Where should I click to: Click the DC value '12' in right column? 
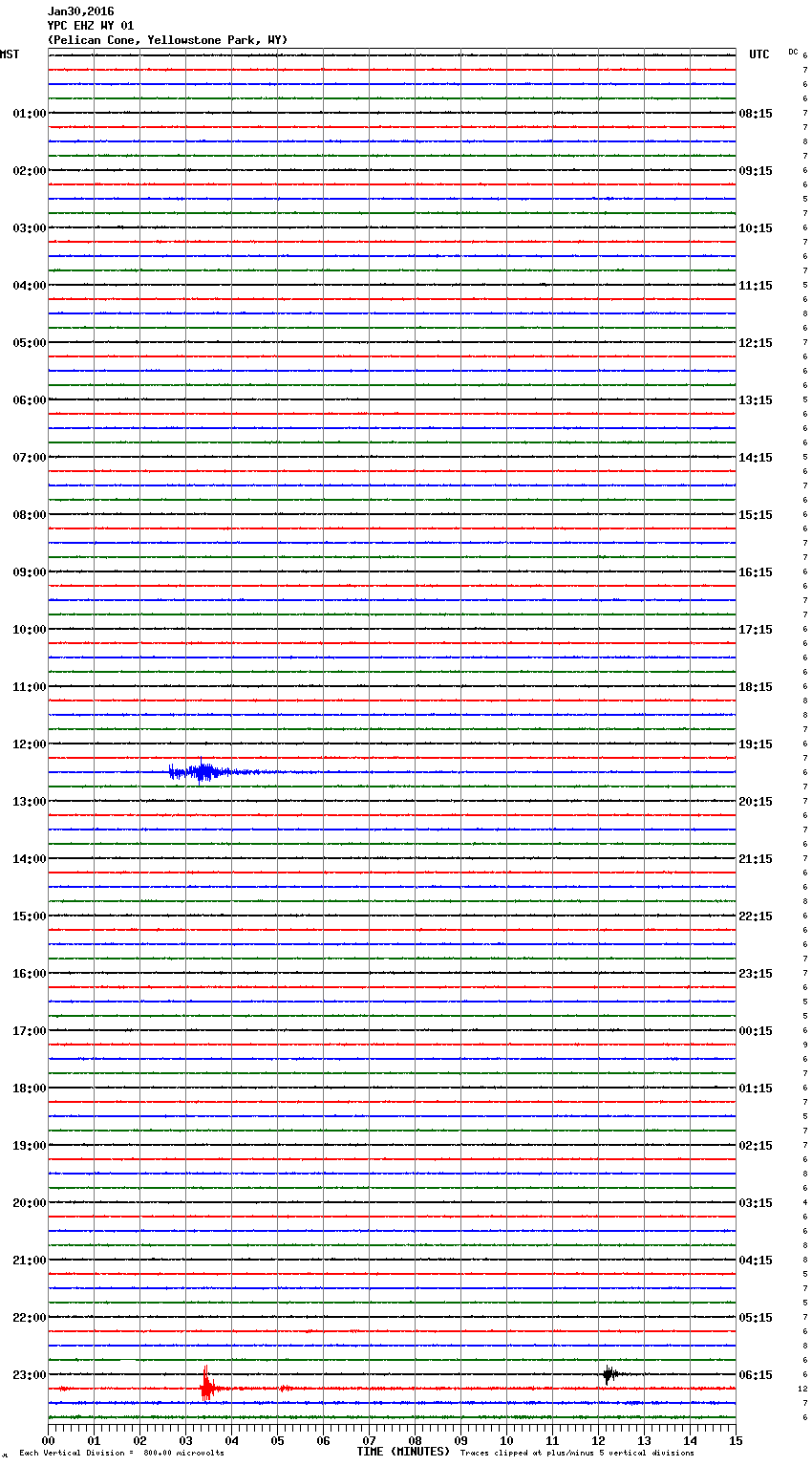[x=802, y=1389]
